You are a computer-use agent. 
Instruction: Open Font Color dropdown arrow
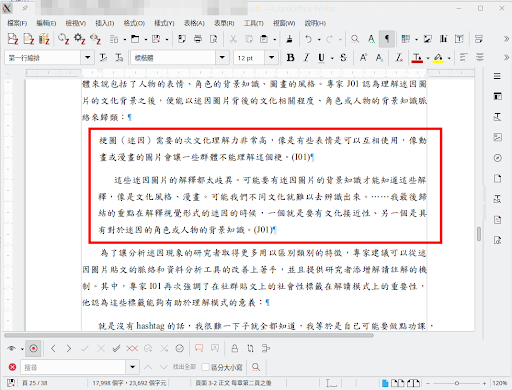[428, 58]
